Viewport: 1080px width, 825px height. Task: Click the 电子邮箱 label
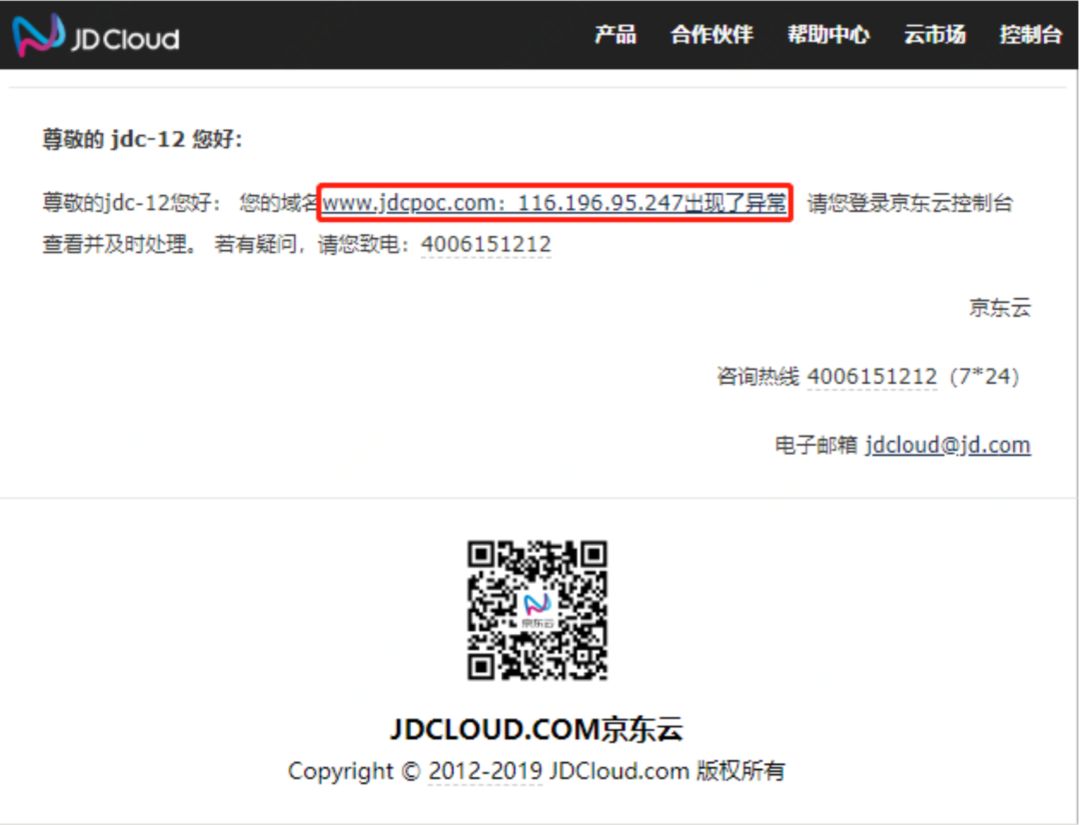pos(816,445)
